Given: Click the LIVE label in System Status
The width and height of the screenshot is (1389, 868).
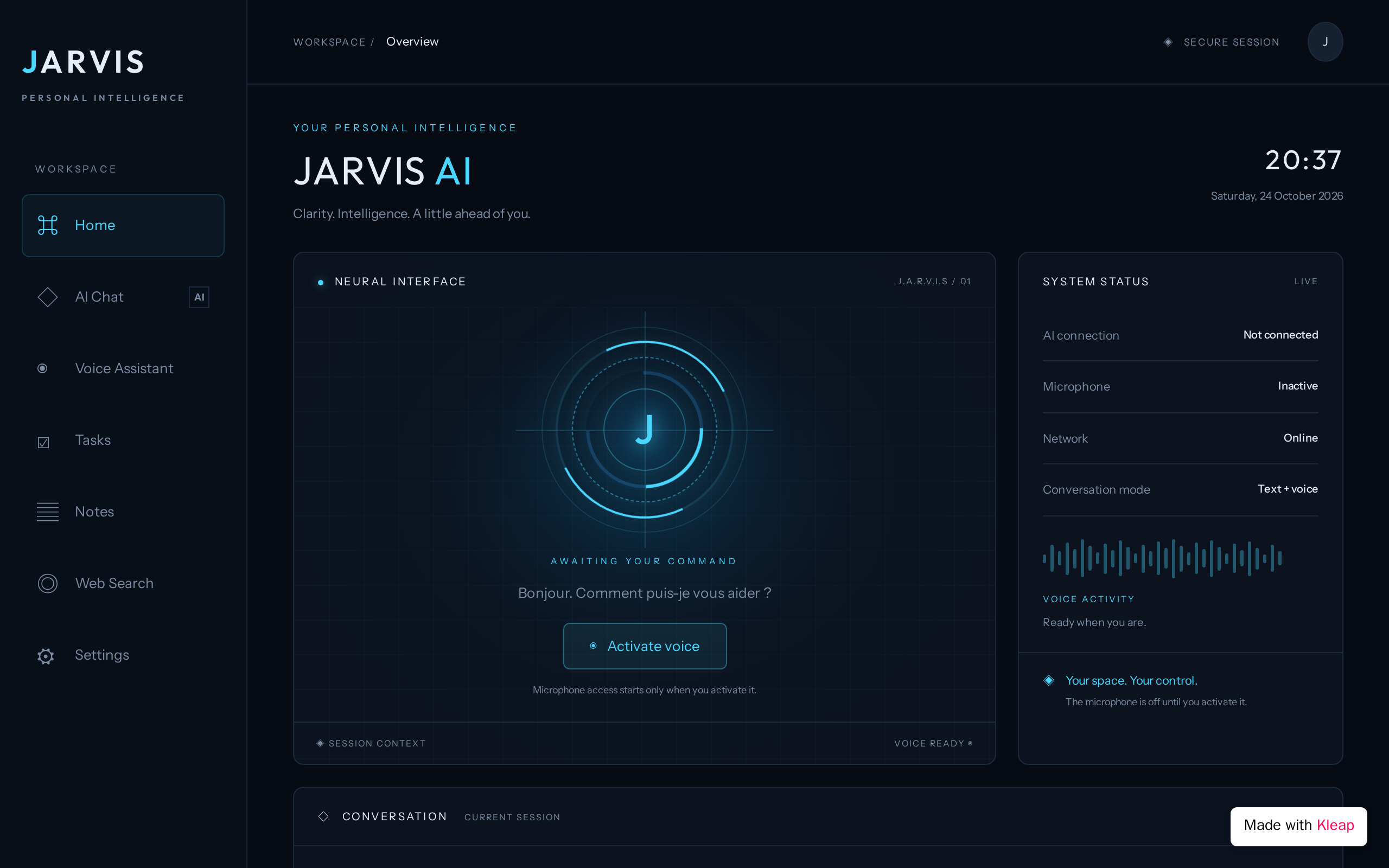Looking at the screenshot, I should click(x=1306, y=282).
